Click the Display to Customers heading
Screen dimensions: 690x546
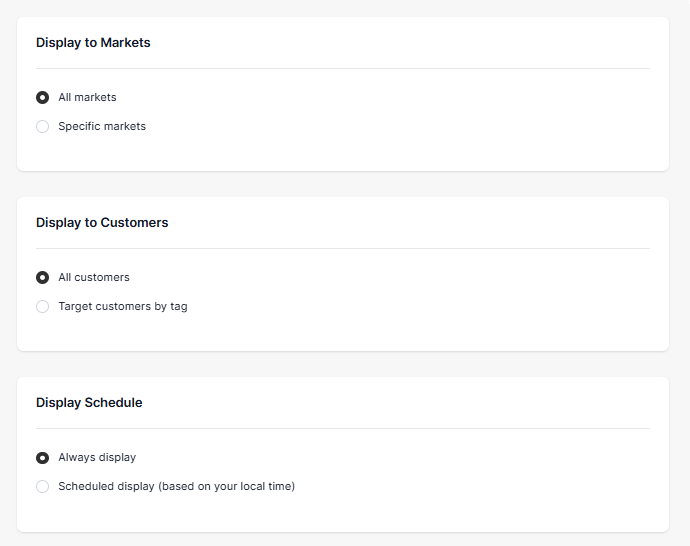click(102, 223)
